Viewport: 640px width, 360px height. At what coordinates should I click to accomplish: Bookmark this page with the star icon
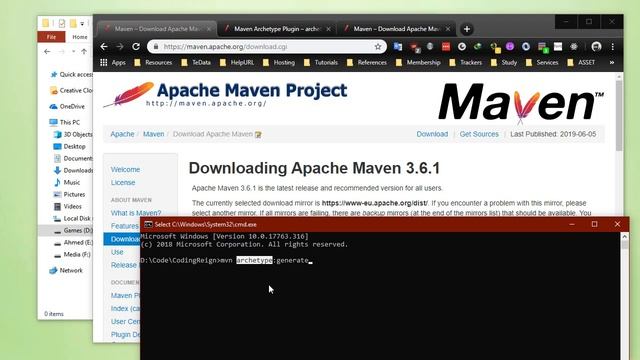point(378,47)
